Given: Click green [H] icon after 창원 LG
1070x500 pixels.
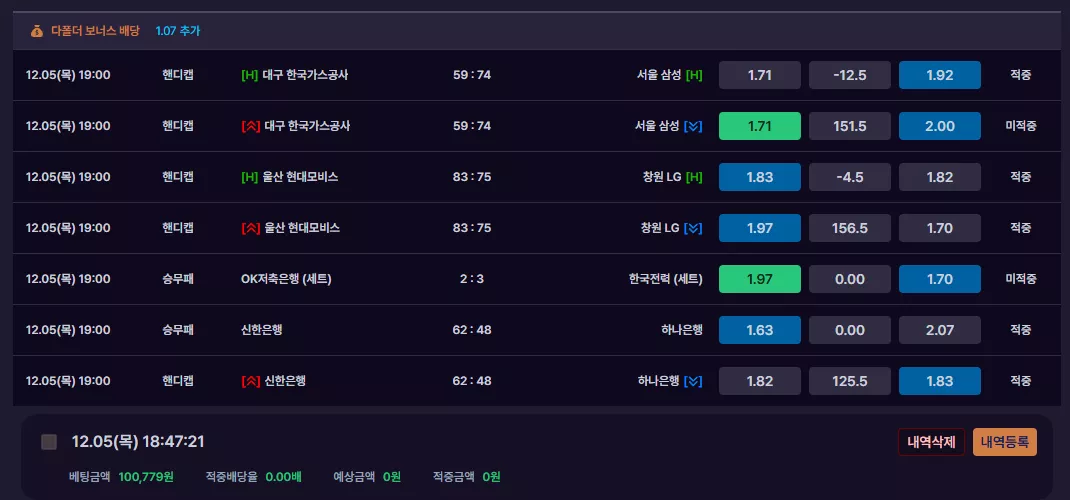Looking at the screenshot, I should (694, 177).
